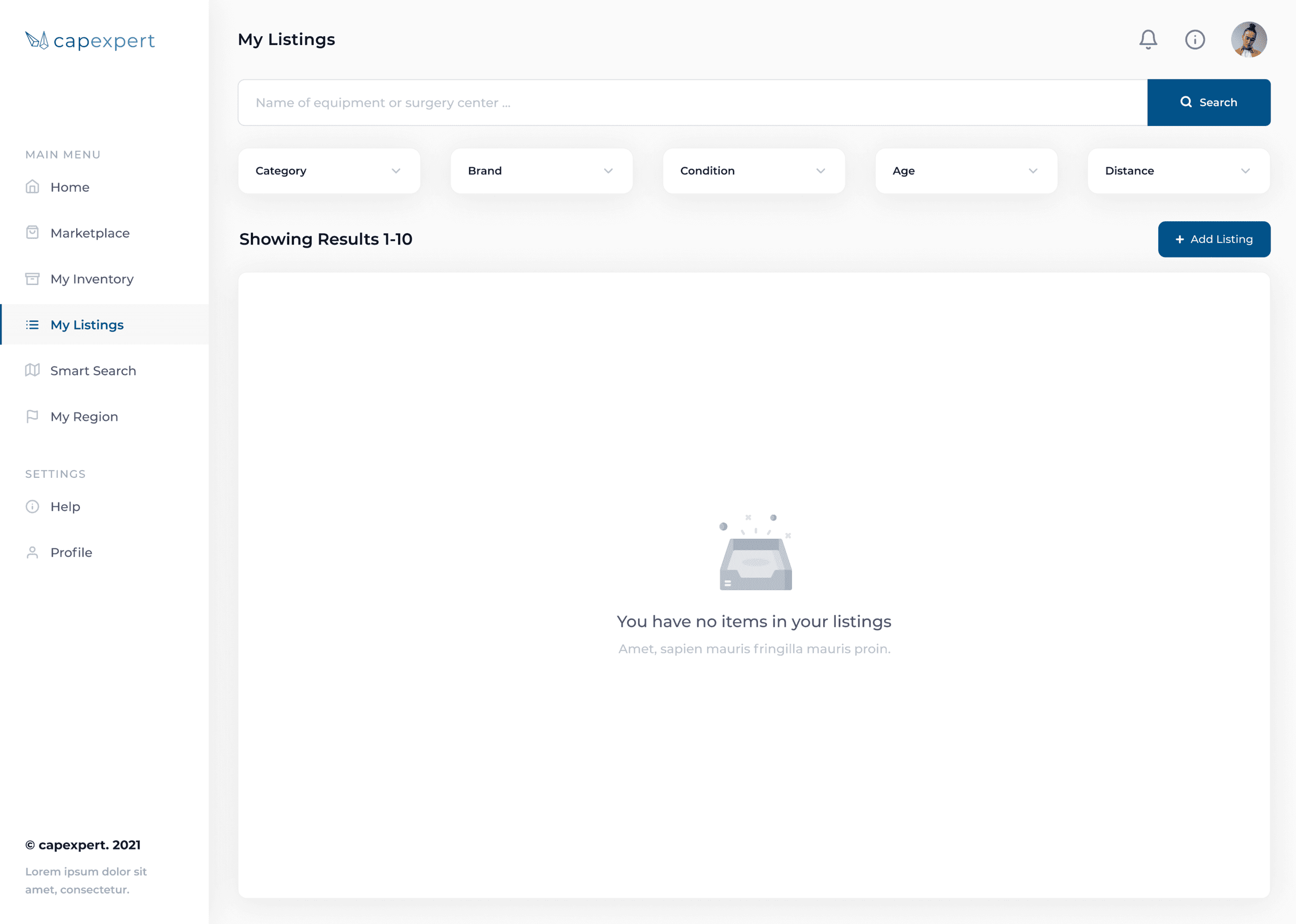Open the Help menu item
The width and height of the screenshot is (1296, 924).
[65, 506]
